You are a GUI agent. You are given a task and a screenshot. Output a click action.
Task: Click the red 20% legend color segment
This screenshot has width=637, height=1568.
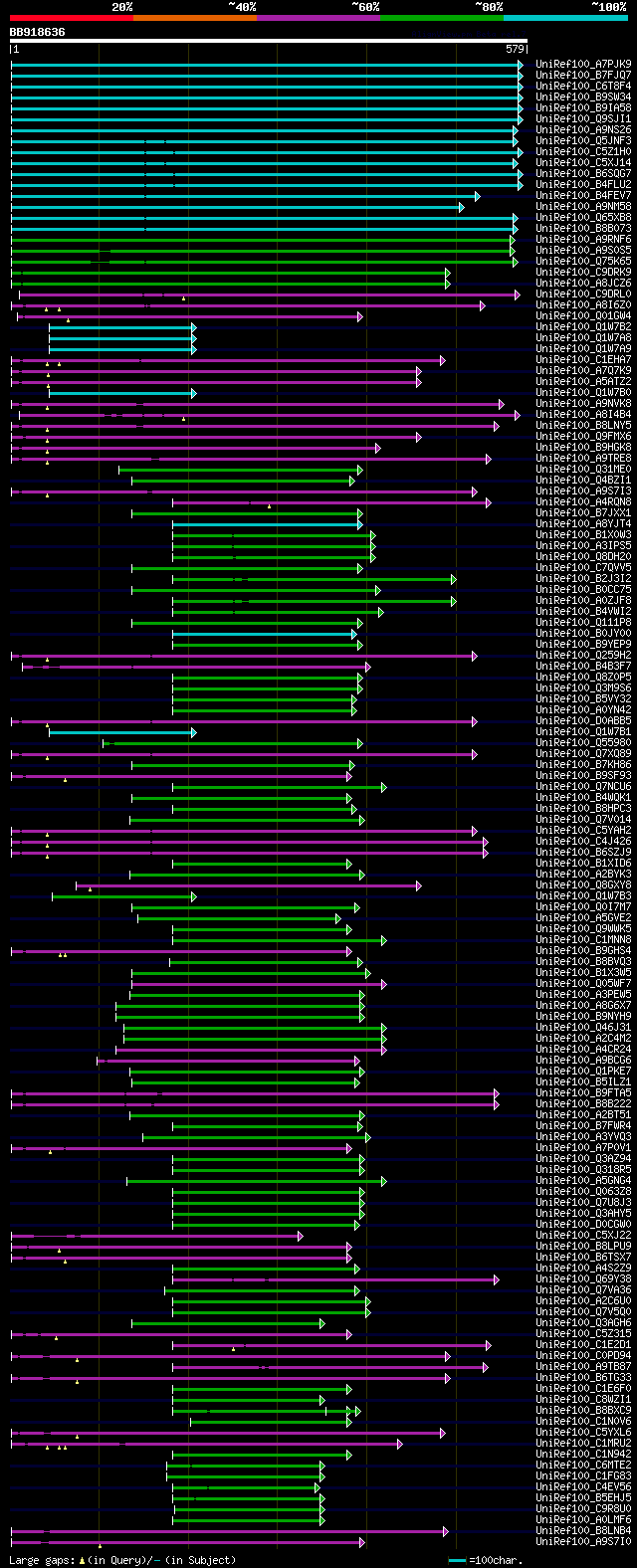72,18
